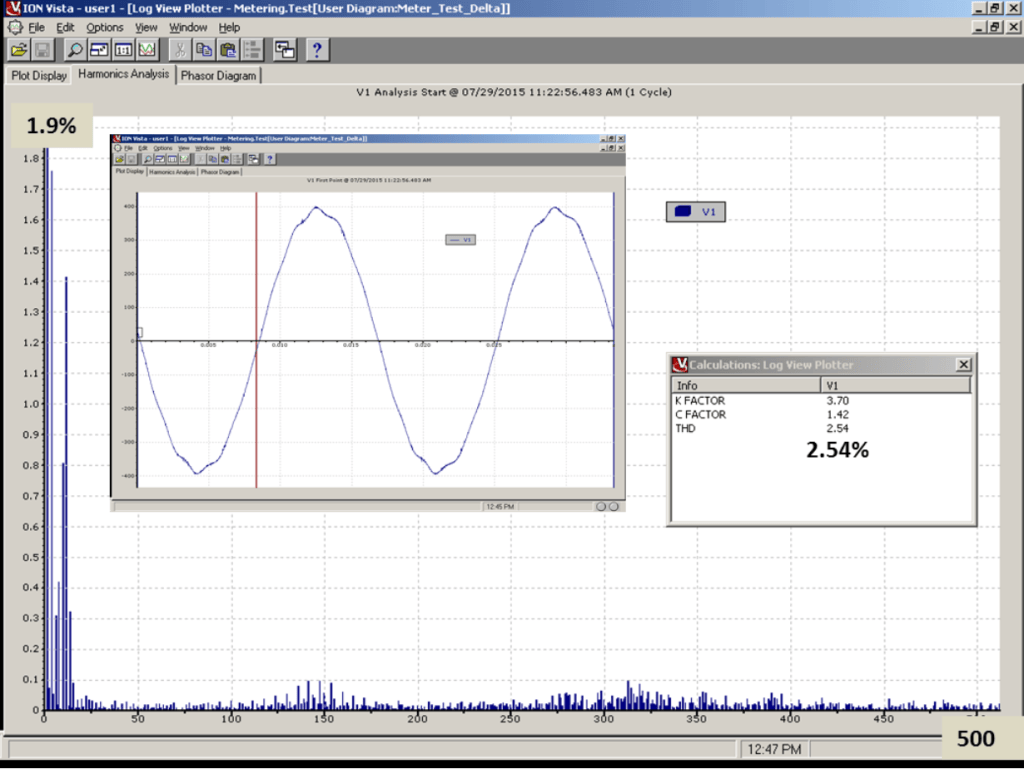Image resolution: width=1024 pixels, height=769 pixels.
Task: Click the cascading windows toolbar icon
Action: (285, 50)
